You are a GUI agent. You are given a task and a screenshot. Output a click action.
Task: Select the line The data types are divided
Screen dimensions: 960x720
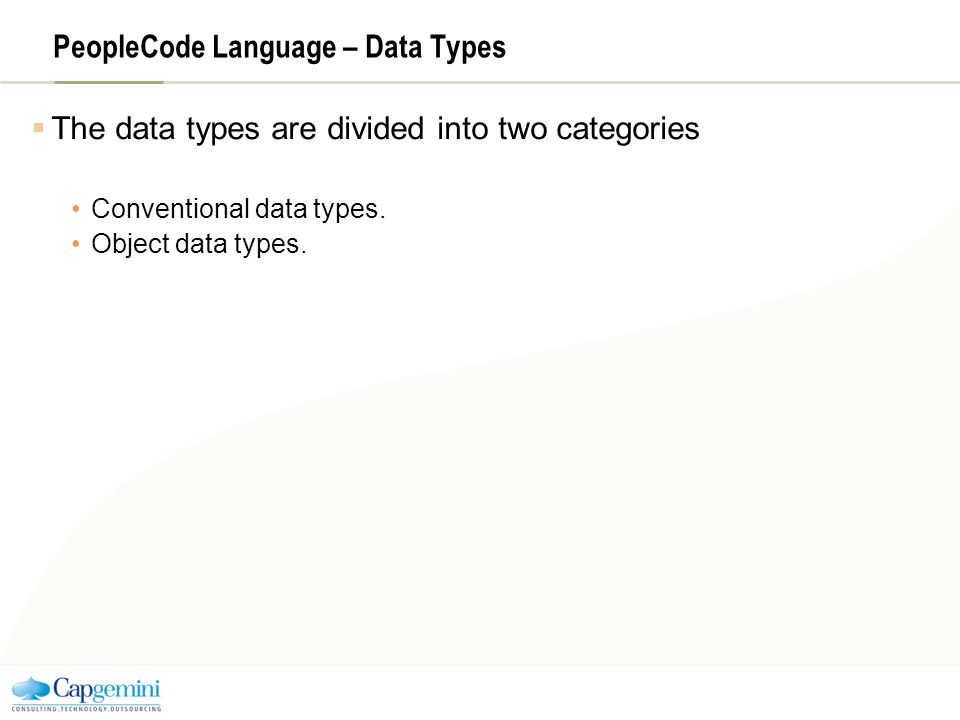pyautogui.click(x=375, y=129)
